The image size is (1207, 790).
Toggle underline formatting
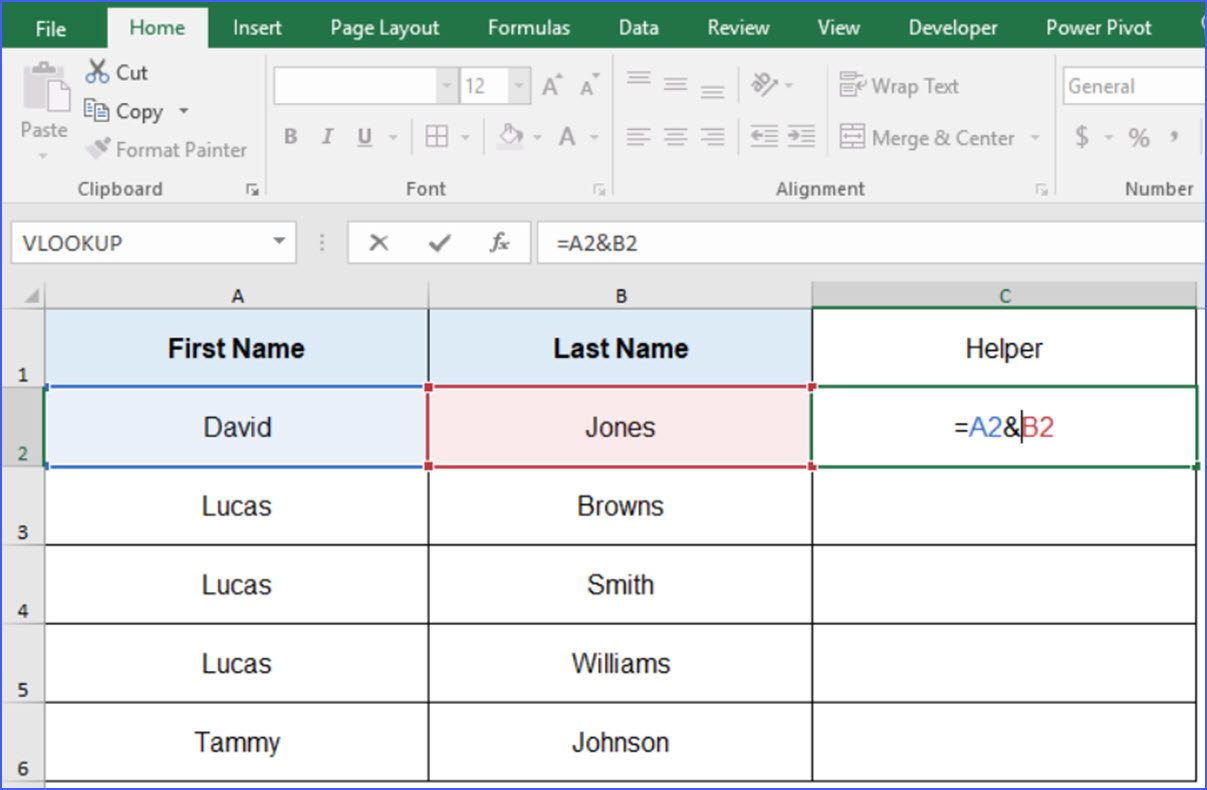(x=363, y=137)
